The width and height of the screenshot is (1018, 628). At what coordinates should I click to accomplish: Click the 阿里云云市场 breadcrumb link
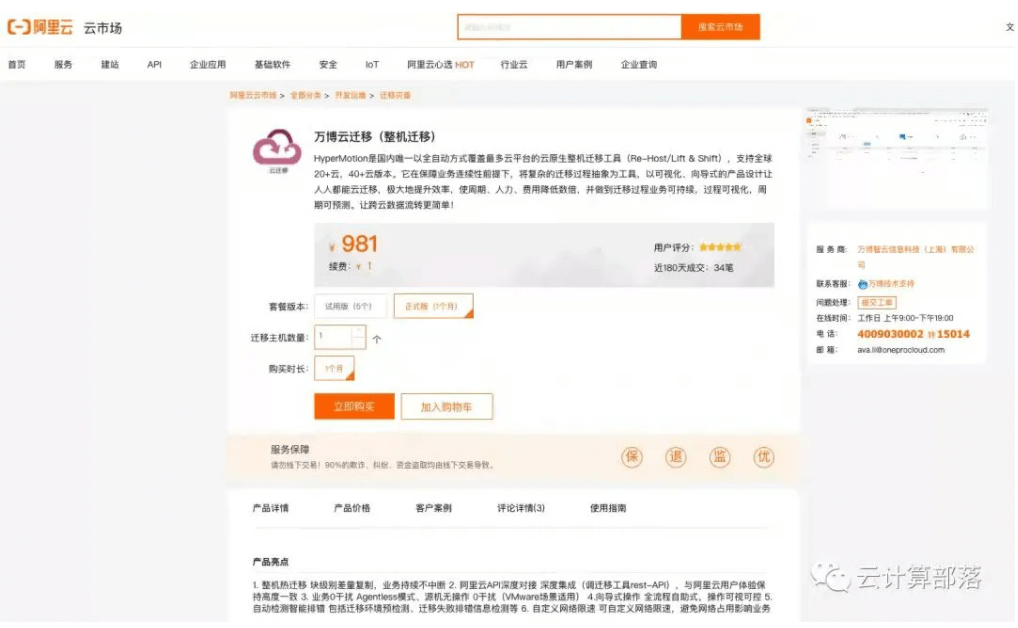pyautogui.click(x=253, y=95)
